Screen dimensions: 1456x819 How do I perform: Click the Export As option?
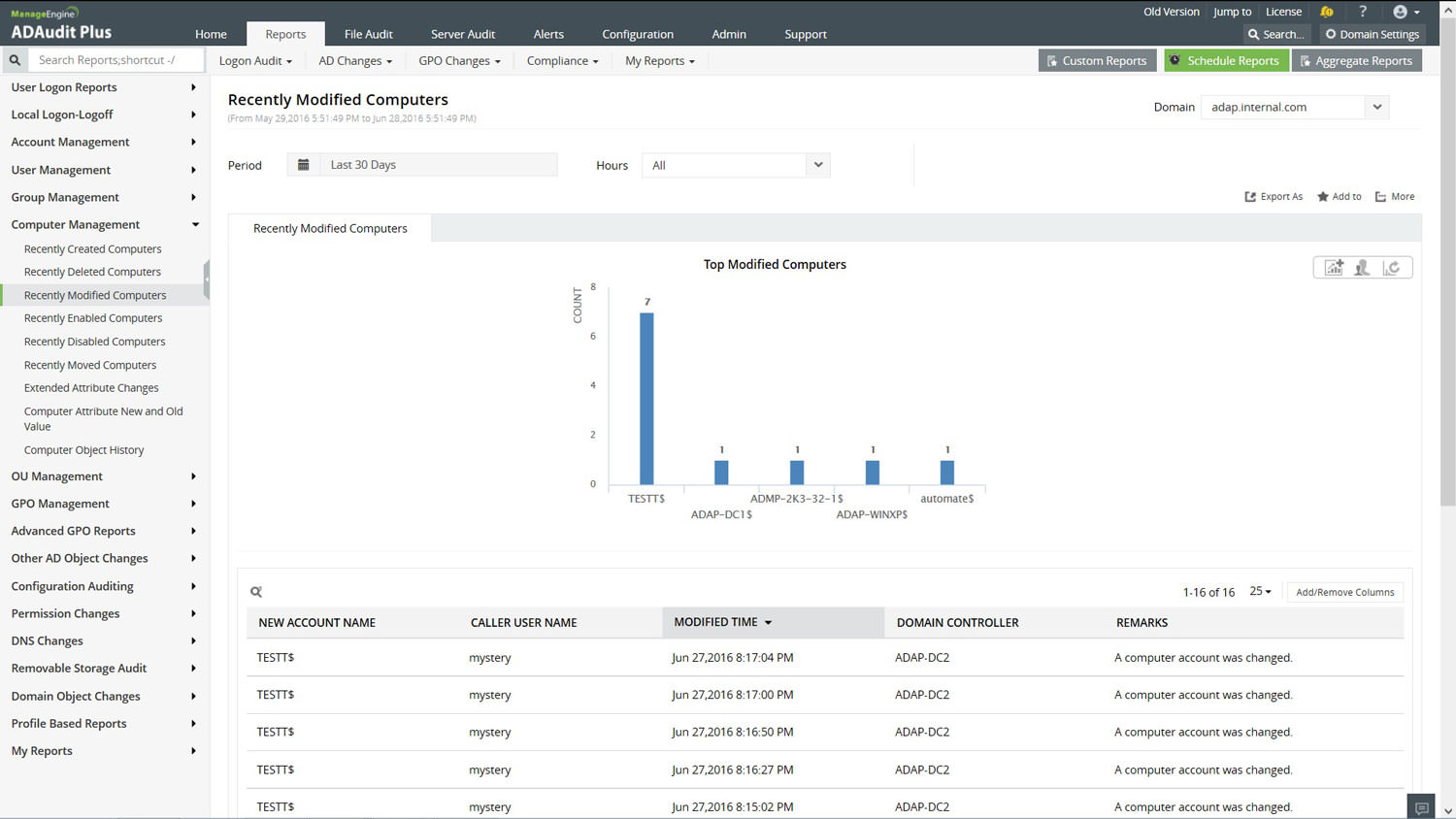pos(1274,197)
